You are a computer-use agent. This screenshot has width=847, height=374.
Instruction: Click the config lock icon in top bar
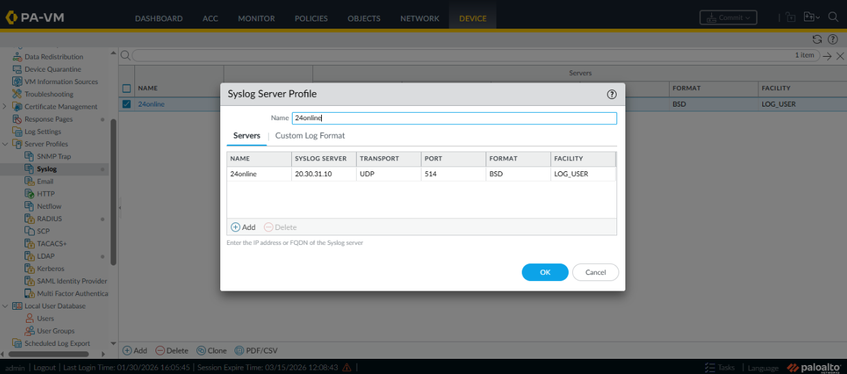(791, 17)
